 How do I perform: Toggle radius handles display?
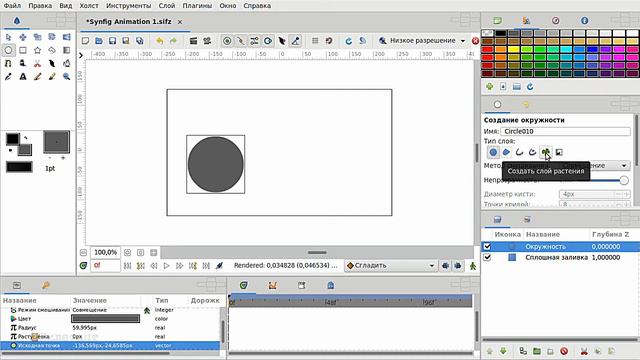268,41
